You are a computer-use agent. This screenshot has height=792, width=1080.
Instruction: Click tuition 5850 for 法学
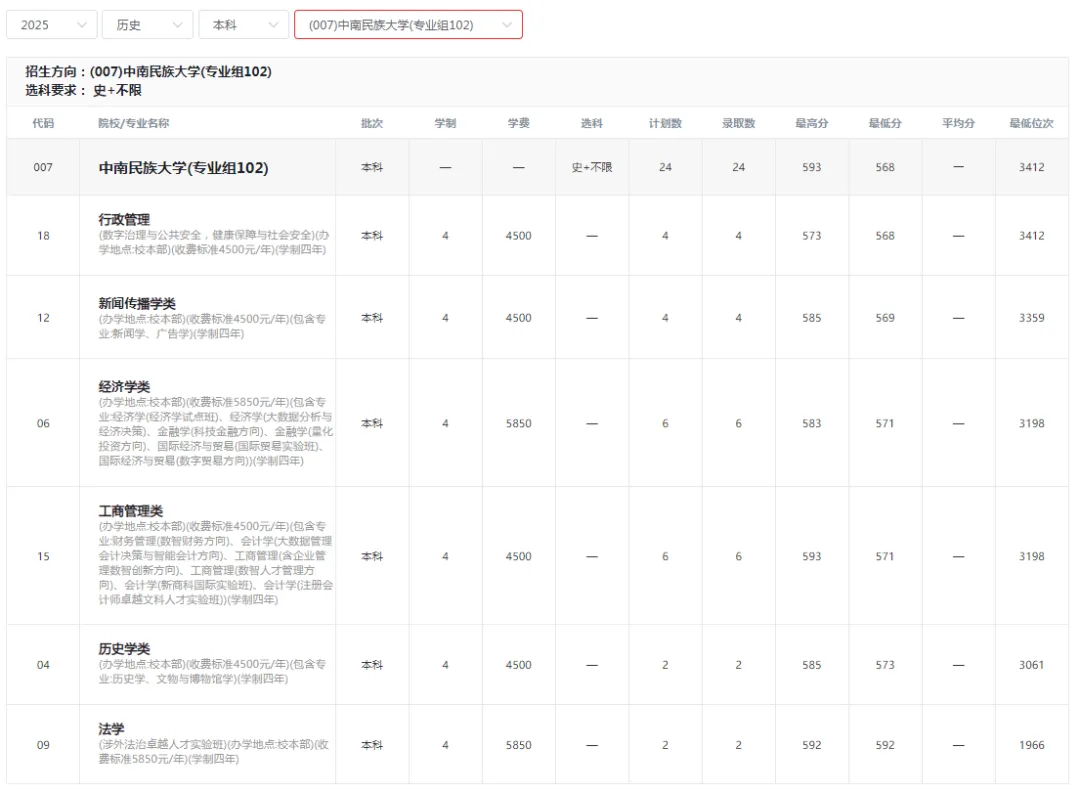coord(519,744)
